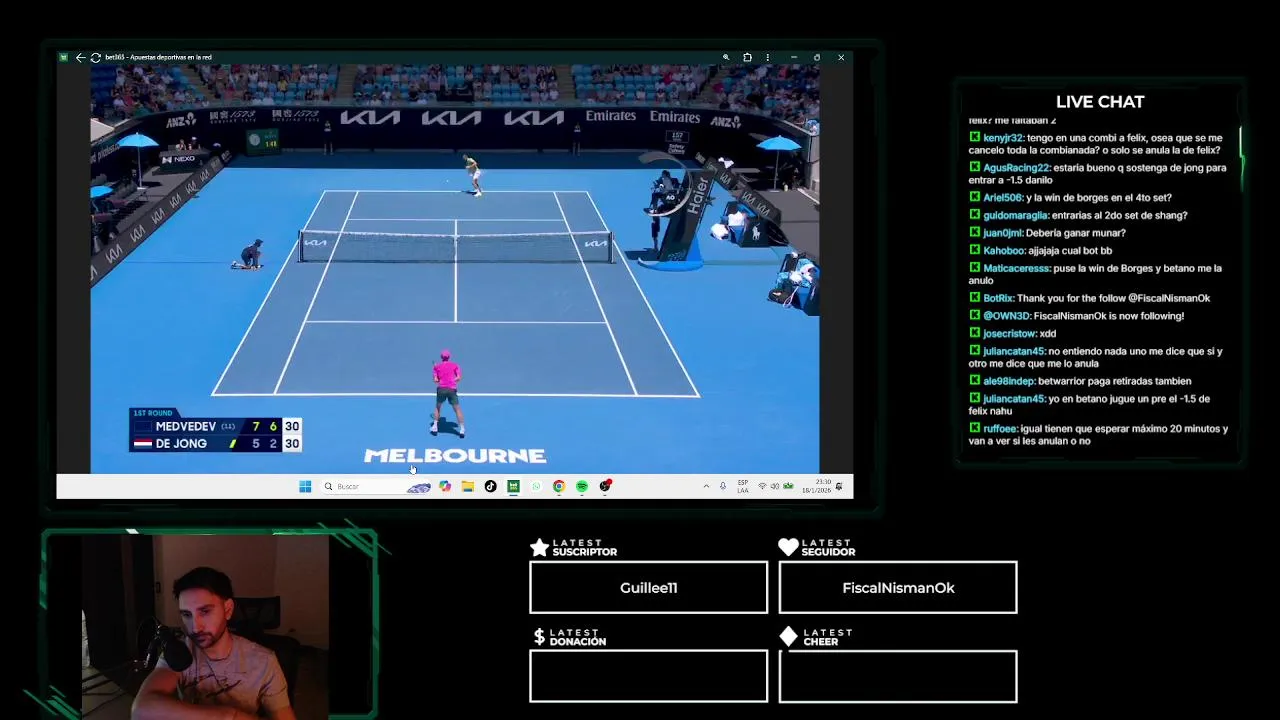Open File Explorer from the taskbar
Screen dimensions: 1280x720
pyautogui.click(x=467, y=486)
